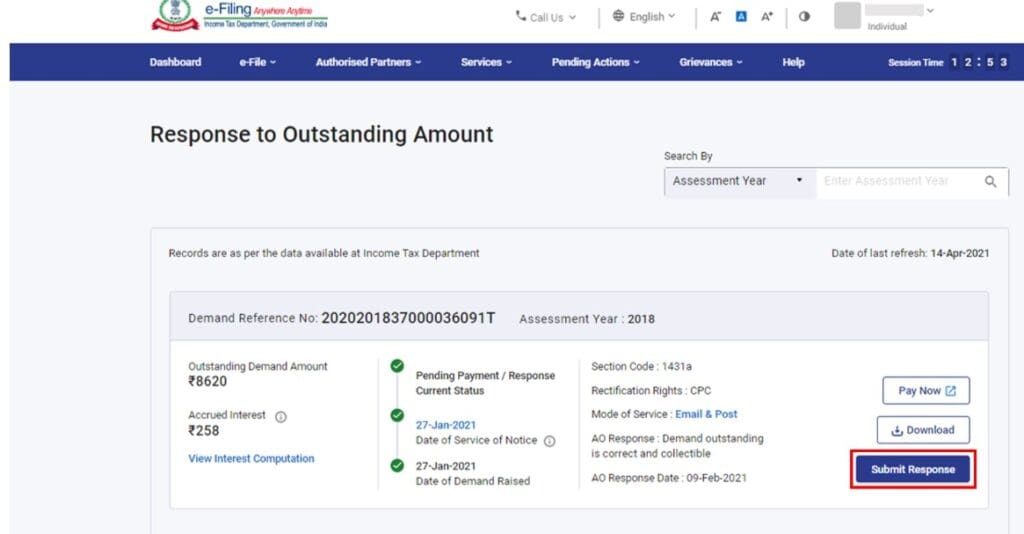Viewport: 1024px width, 534px height.
Task: Click the Pay Now button
Action: (925, 390)
